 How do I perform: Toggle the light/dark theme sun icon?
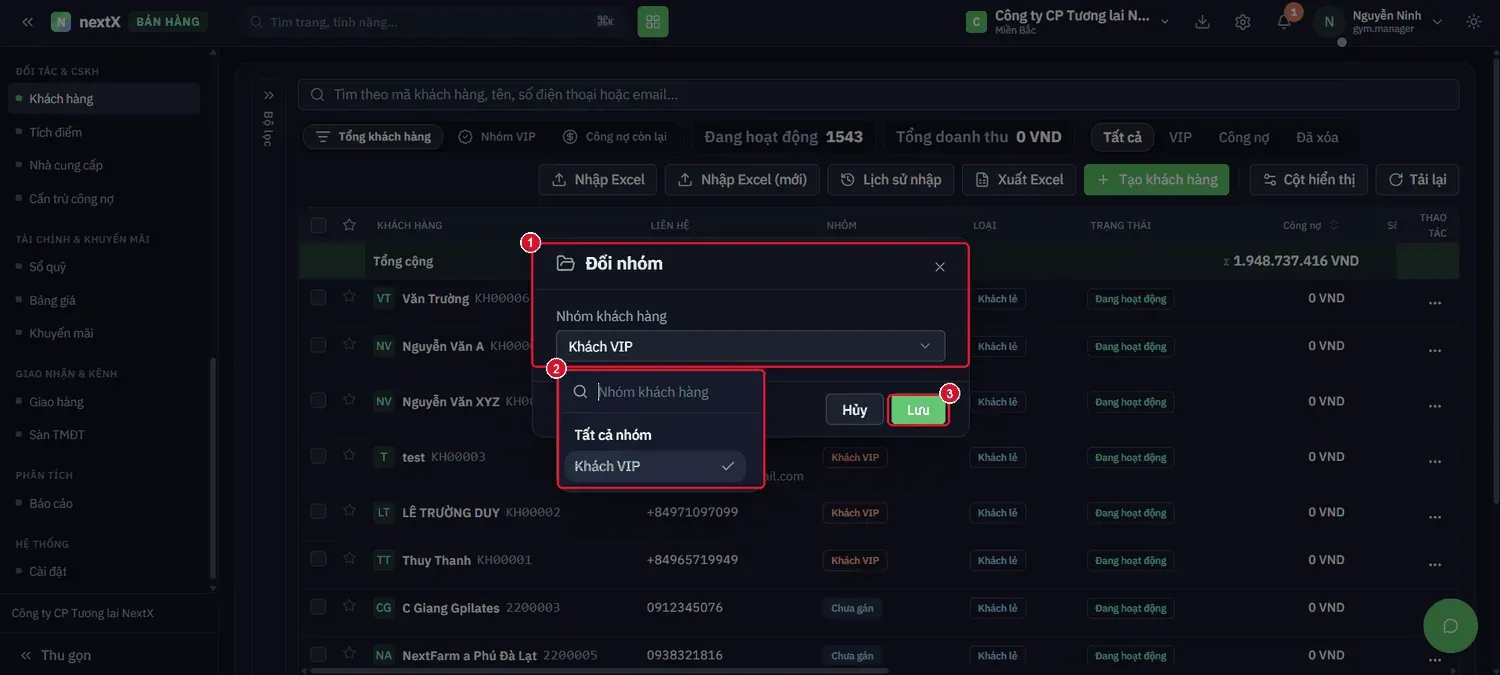click(x=1473, y=22)
